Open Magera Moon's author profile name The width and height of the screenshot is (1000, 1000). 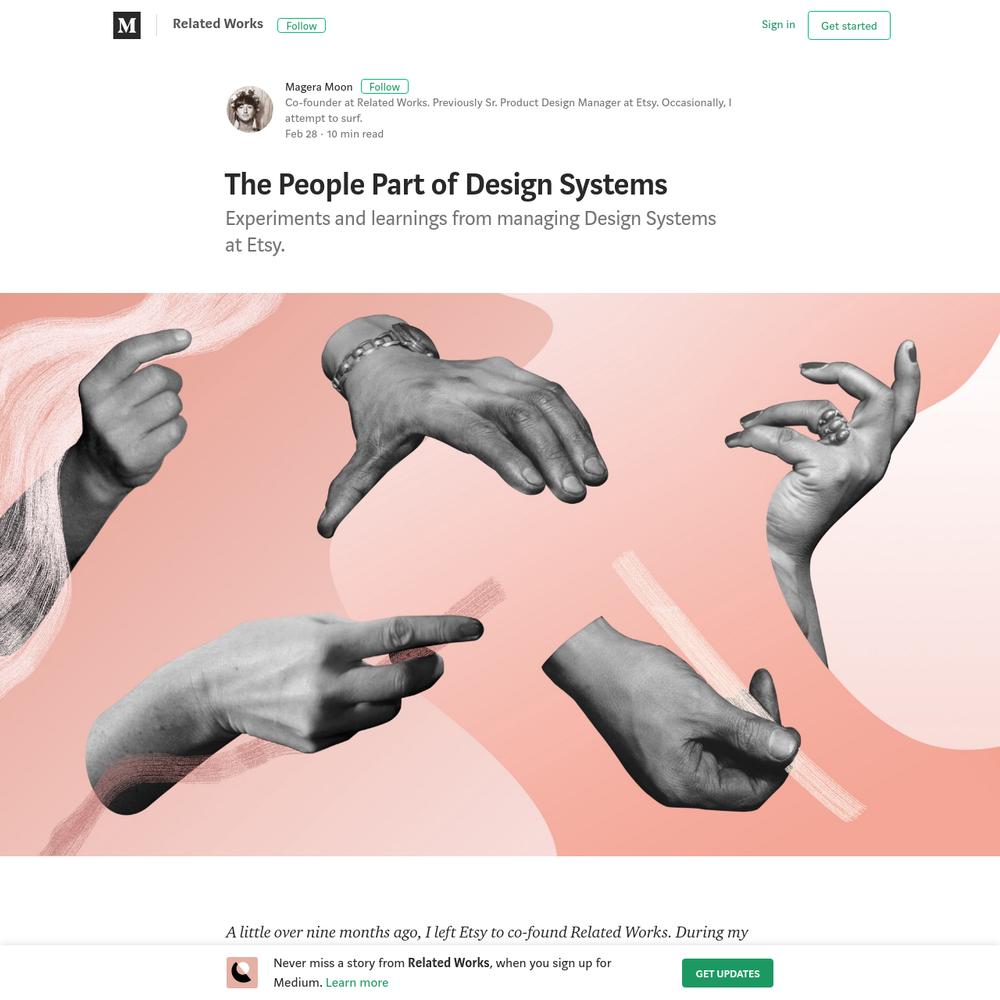318,87
